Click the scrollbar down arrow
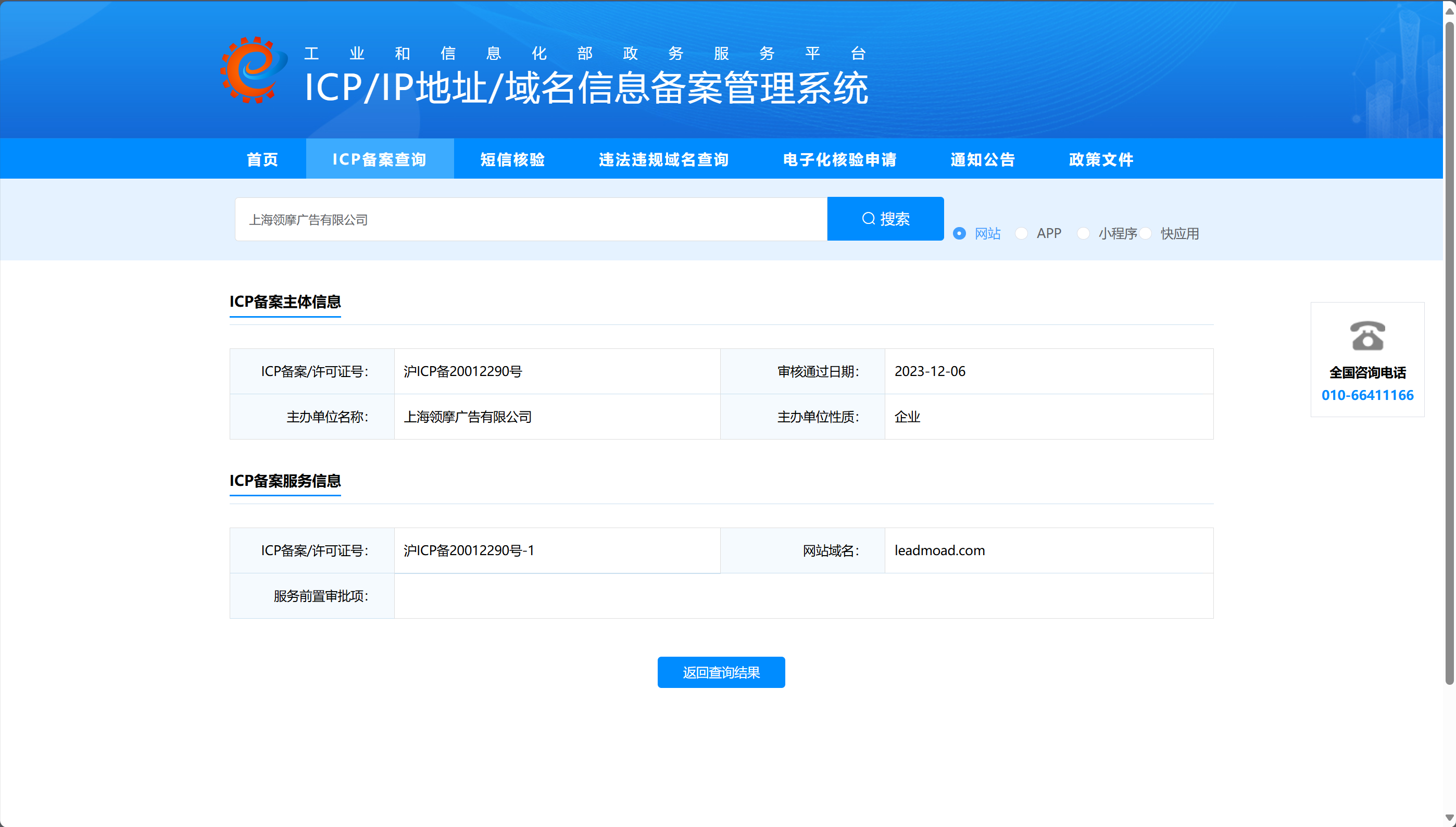The image size is (1456, 827). [1450, 817]
